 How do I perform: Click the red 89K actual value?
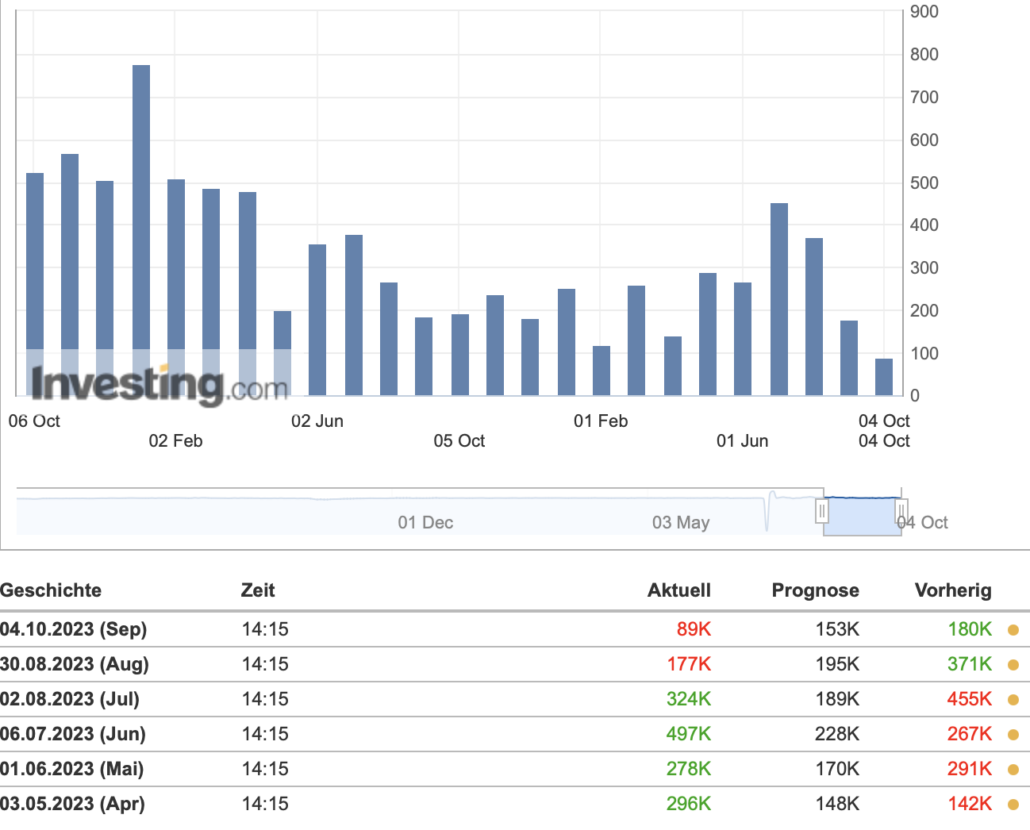pos(694,629)
